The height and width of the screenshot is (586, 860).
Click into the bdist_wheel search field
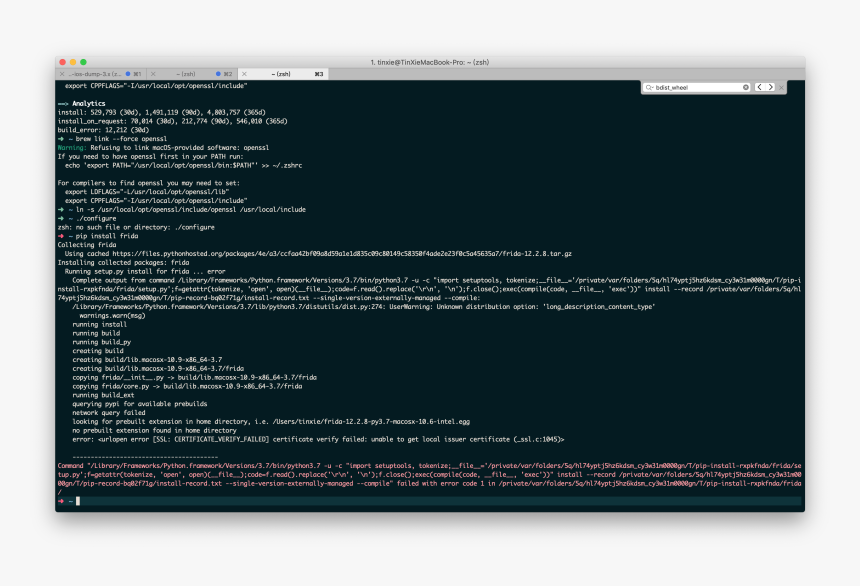coord(698,87)
